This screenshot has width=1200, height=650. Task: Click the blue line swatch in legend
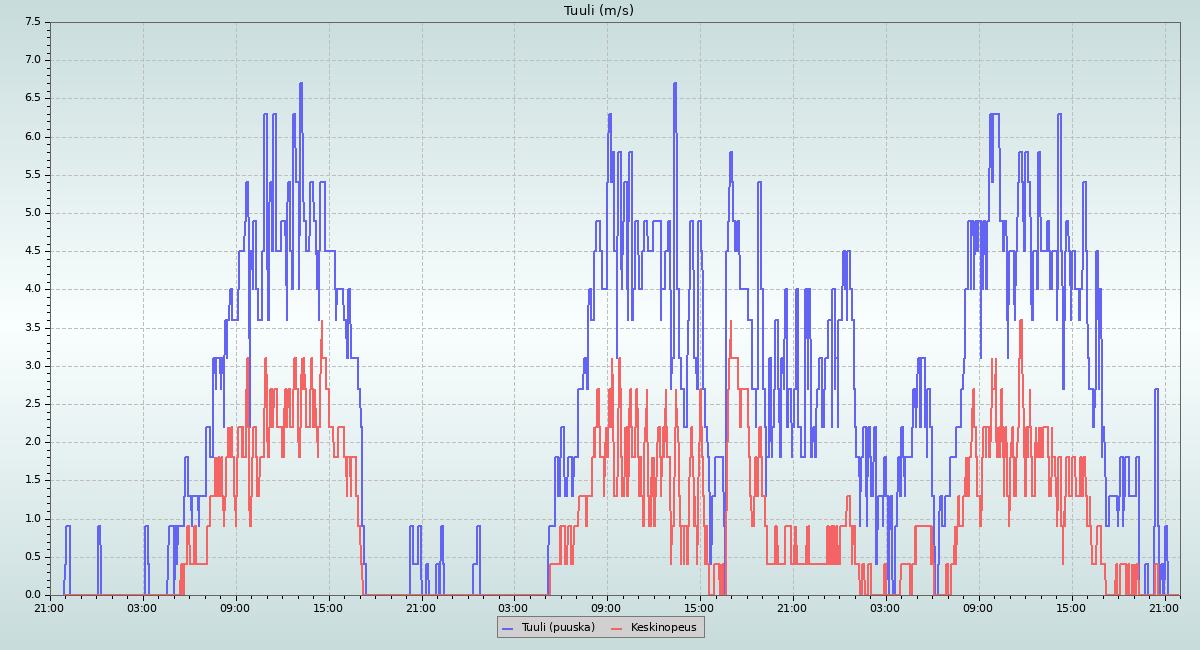[508, 627]
